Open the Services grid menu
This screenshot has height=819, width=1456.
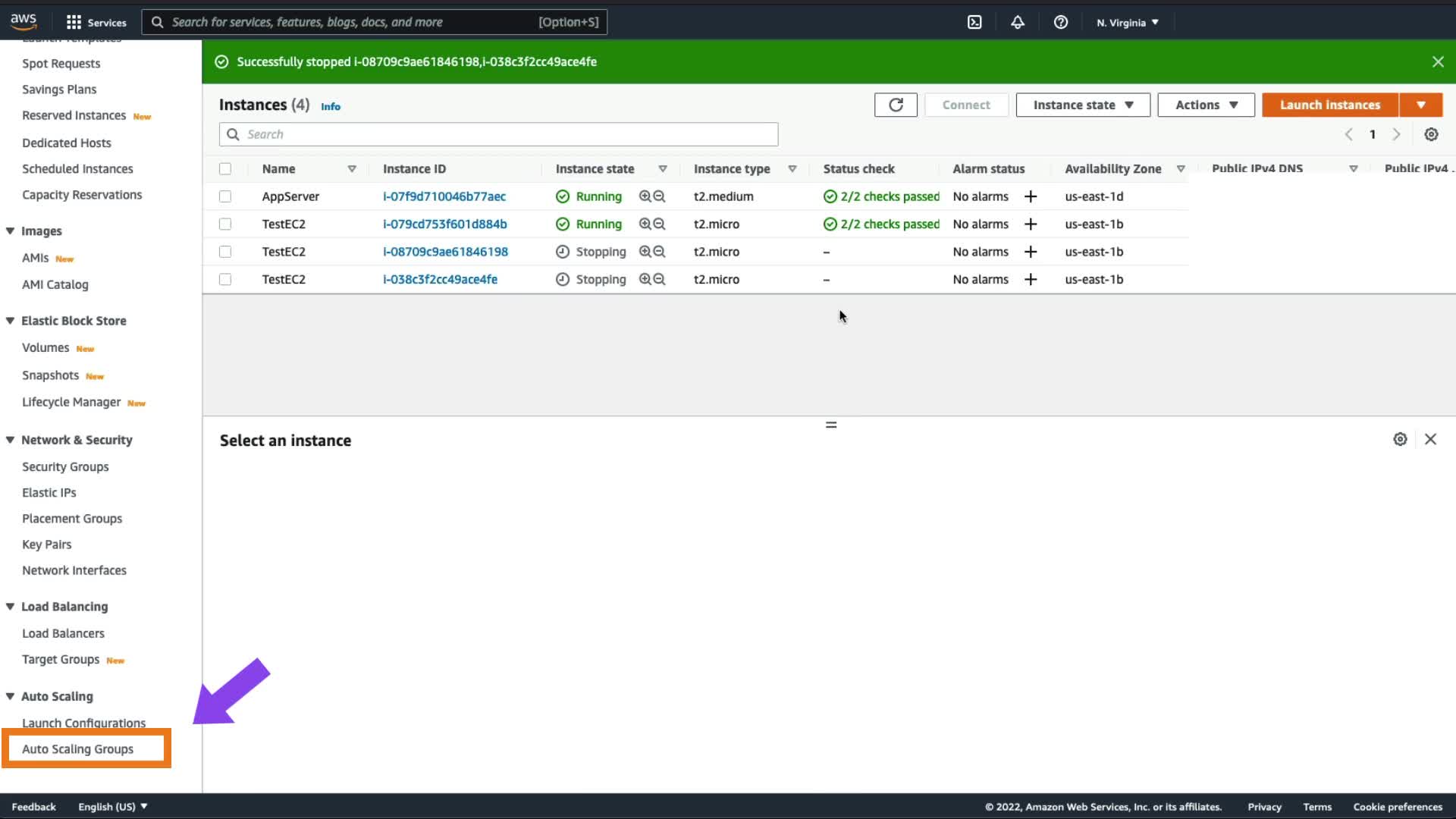pos(96,22)
